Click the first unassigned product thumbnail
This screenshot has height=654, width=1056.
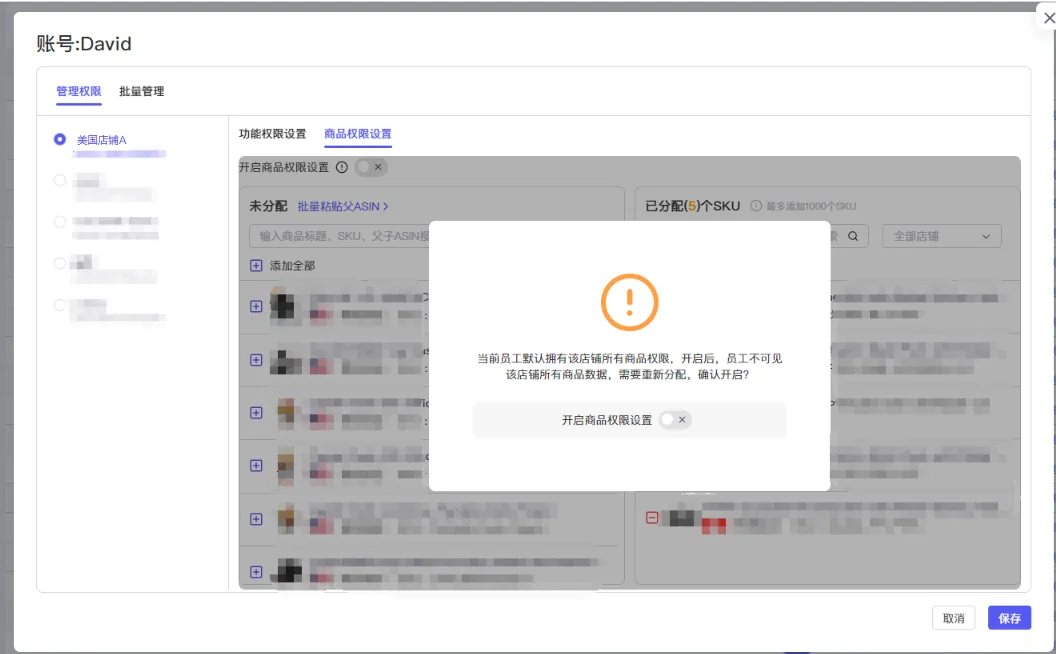(283, 305)
